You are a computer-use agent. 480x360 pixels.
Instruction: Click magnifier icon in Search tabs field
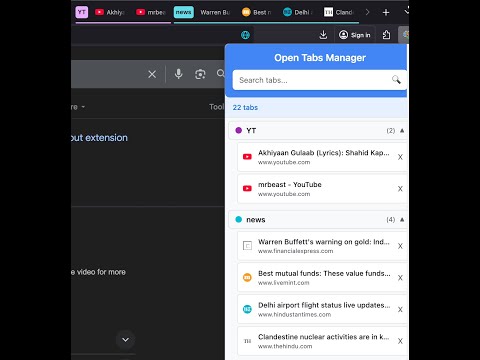[396, 80]
